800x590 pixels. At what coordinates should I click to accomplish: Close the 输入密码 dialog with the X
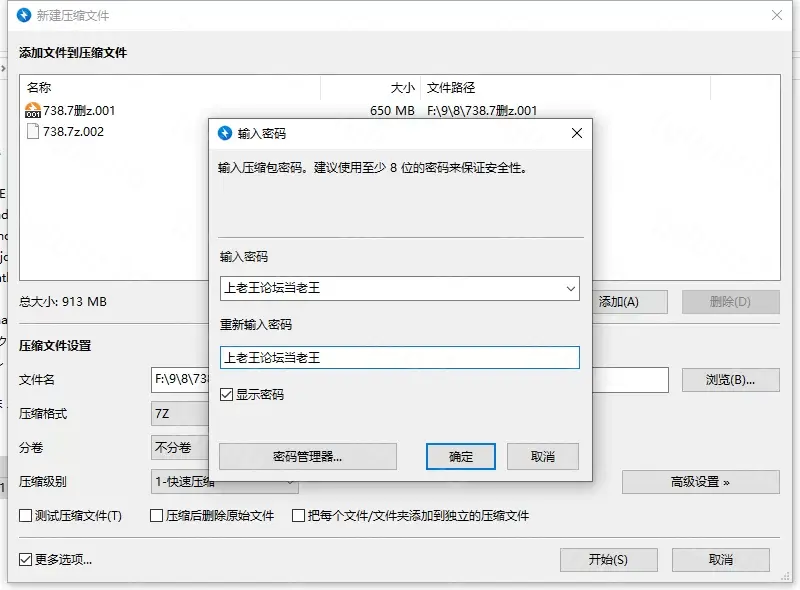[x=576, y=133]
